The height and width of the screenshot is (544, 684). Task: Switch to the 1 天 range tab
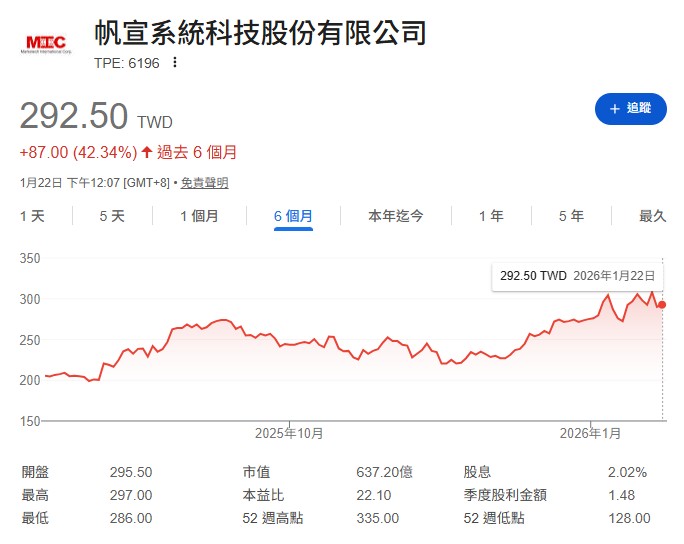tap(32, 216)
